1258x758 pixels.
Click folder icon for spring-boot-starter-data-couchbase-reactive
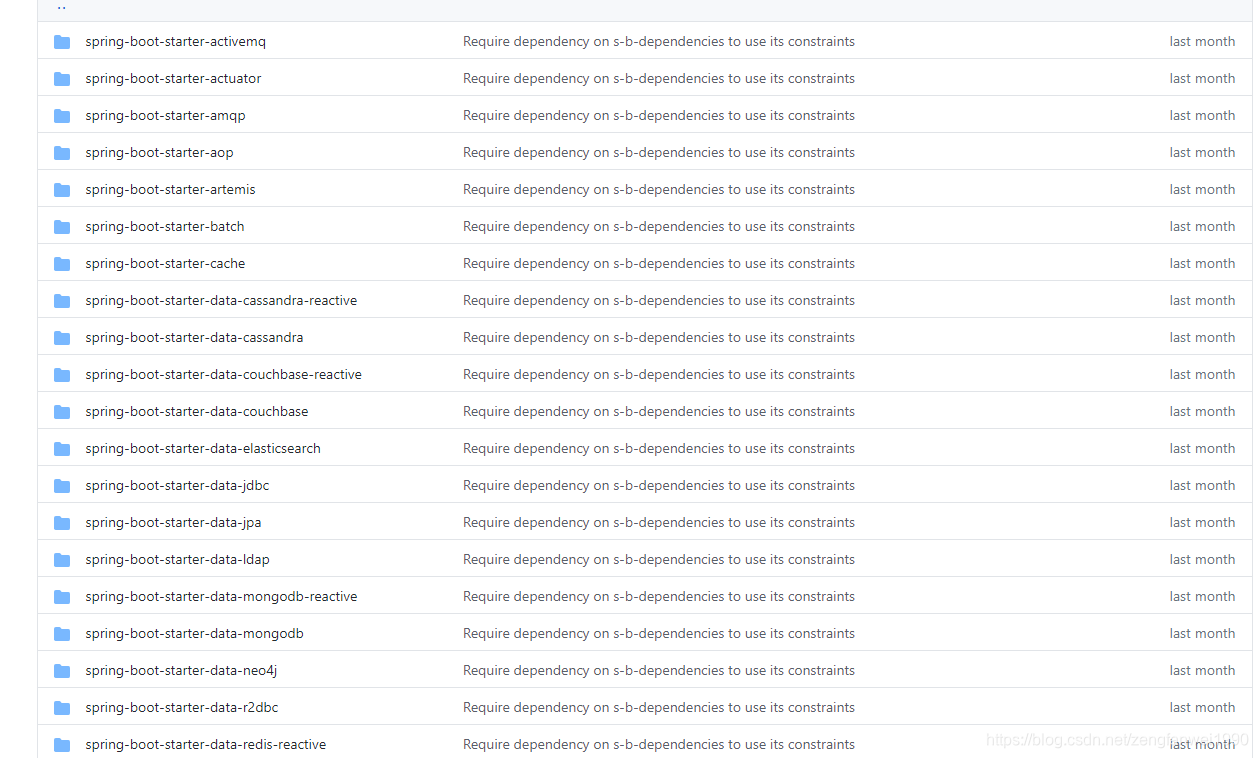62,375
